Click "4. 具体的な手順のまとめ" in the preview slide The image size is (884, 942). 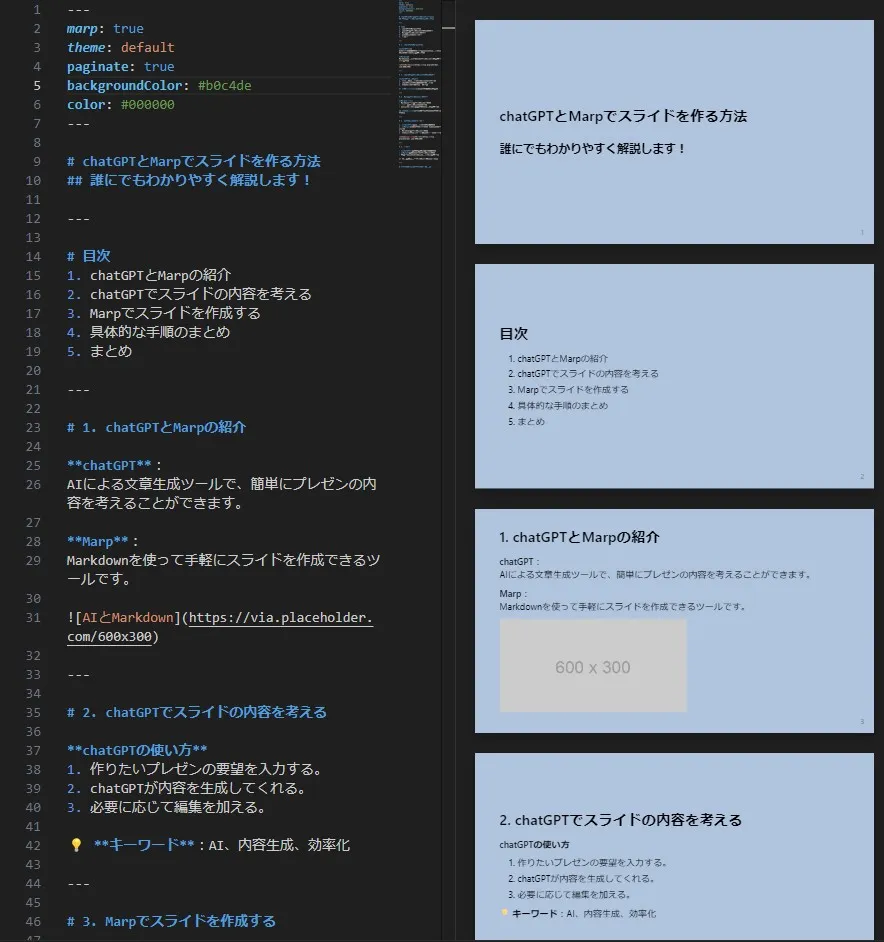558,406
